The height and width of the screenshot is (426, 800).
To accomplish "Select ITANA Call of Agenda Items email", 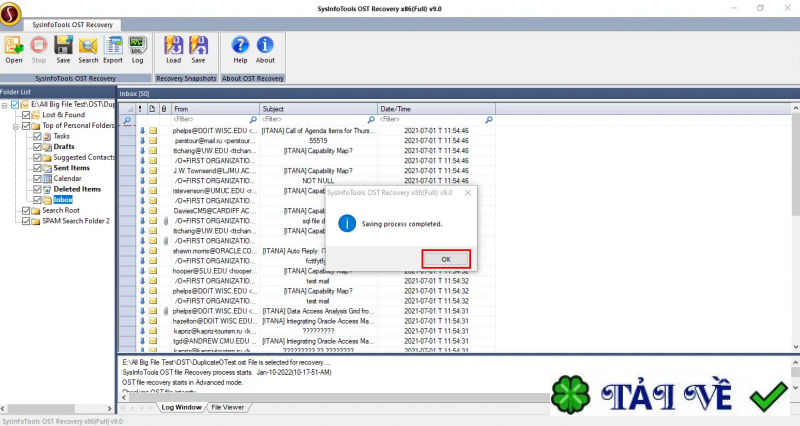I will click(307, 131).
